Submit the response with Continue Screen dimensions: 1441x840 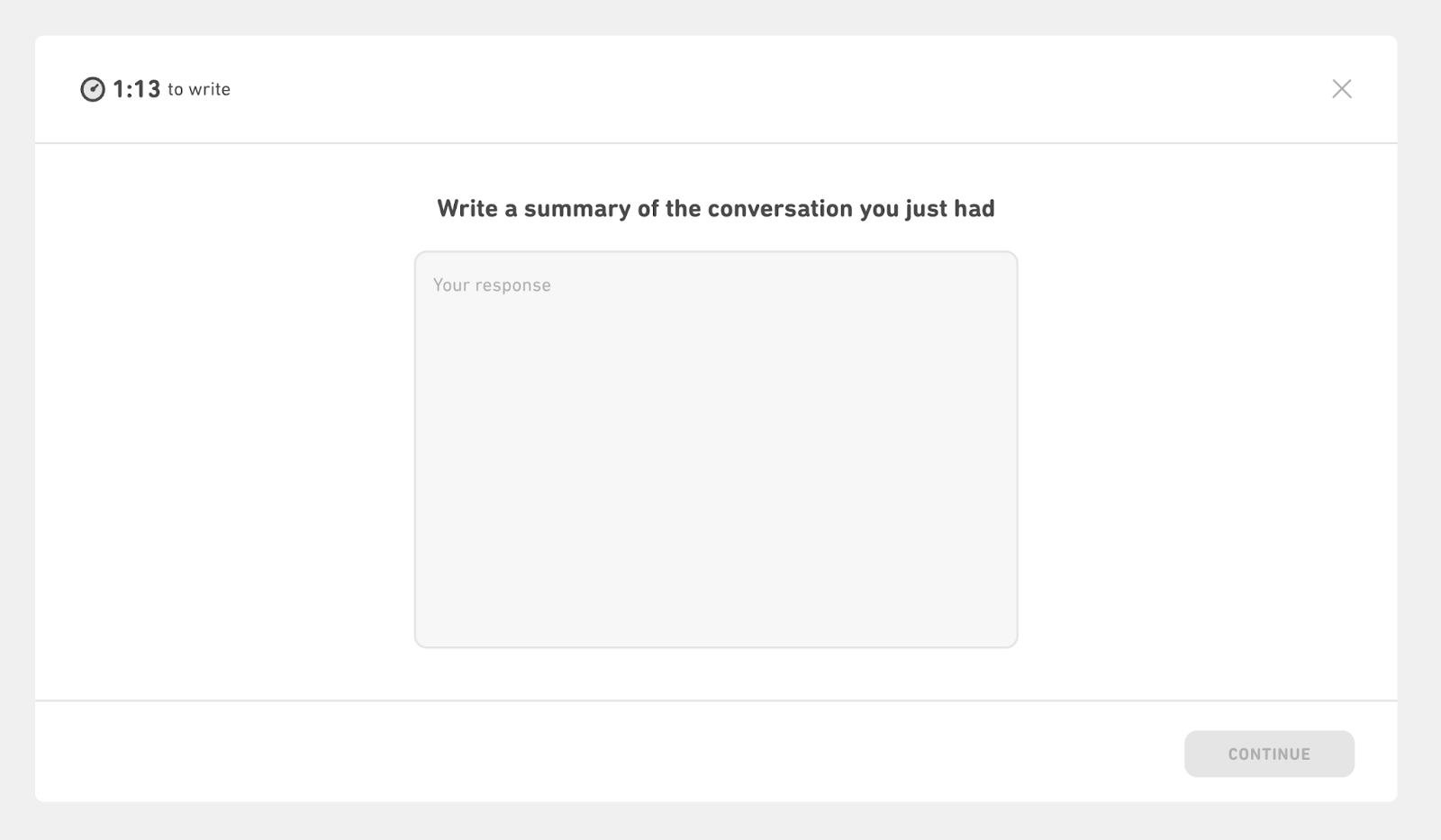coord(1268,754)
